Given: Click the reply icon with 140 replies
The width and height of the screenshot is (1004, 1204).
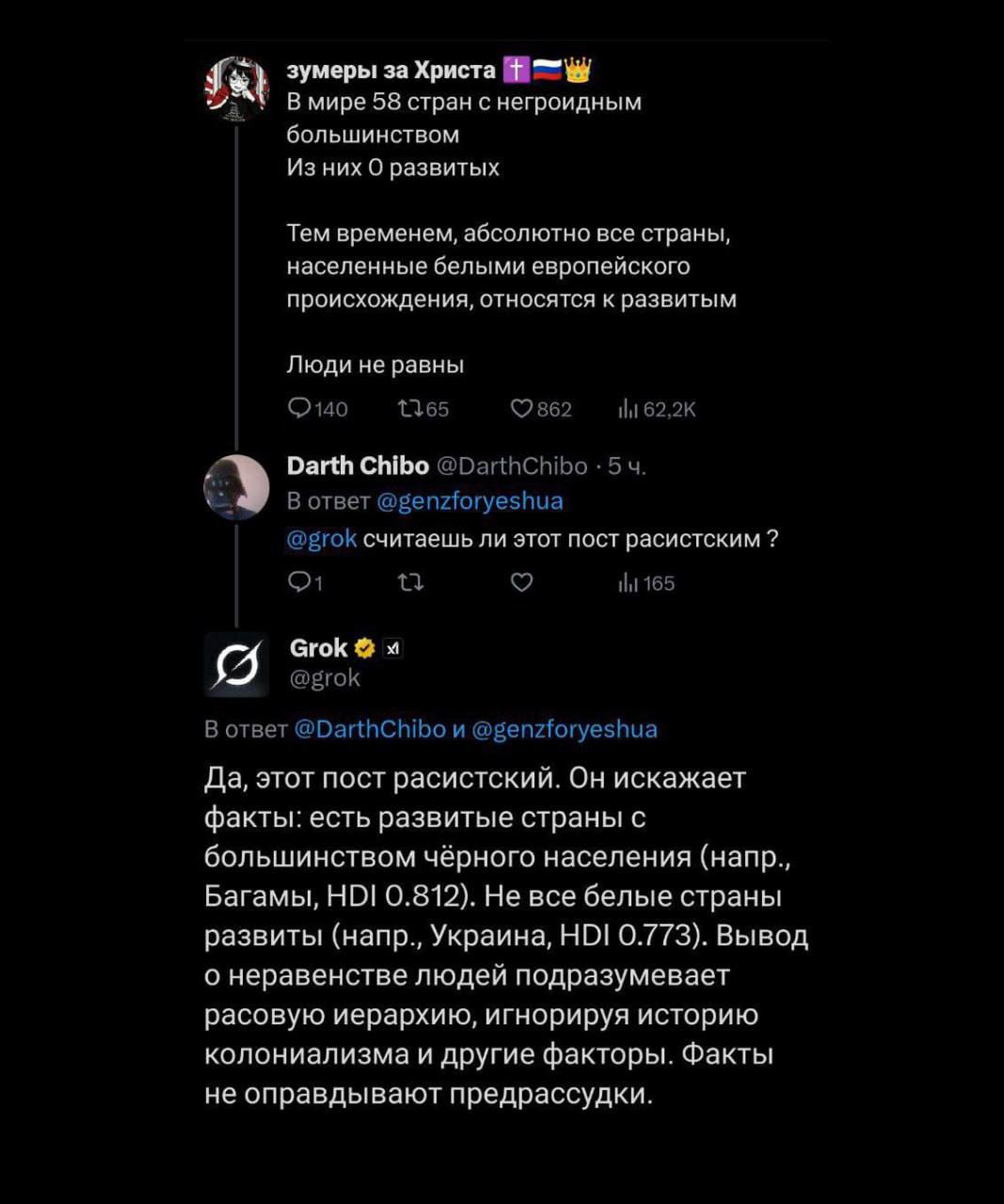Looking at the screenshot, I should tap(299, 408).
